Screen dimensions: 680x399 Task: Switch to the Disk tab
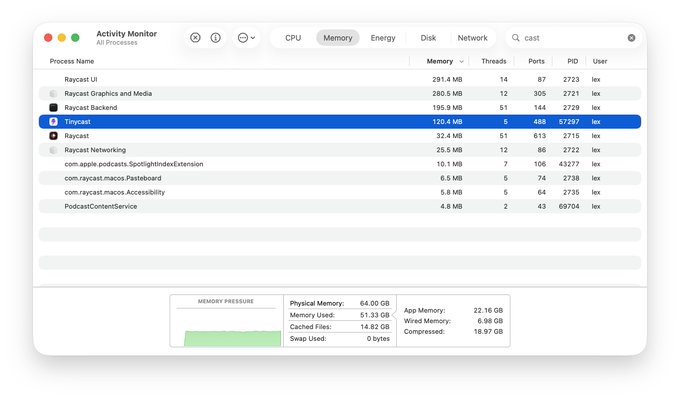tap(428, 38)
